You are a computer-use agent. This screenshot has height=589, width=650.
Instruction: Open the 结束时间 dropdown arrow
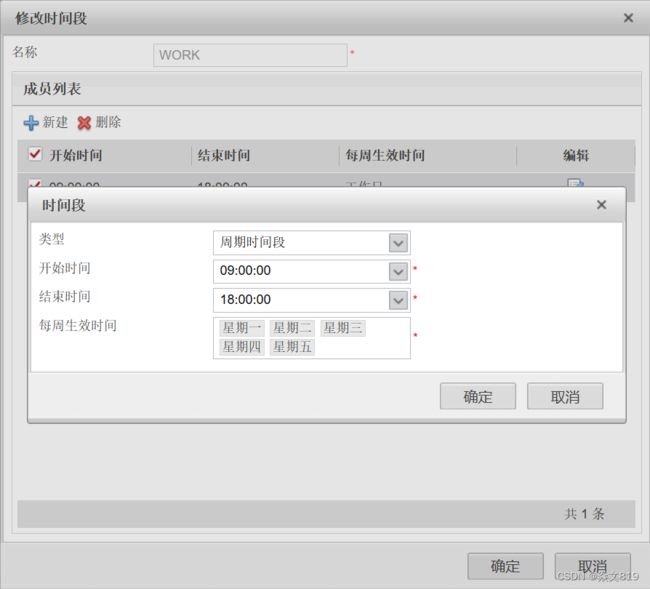(x=398, y=300)
